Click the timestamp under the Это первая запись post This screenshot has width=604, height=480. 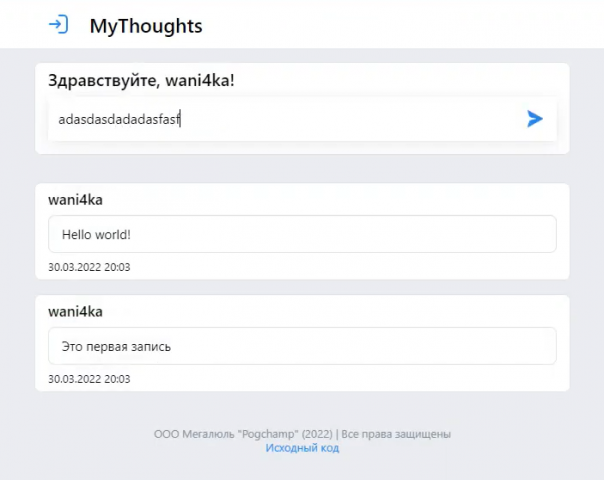[89, 379]
